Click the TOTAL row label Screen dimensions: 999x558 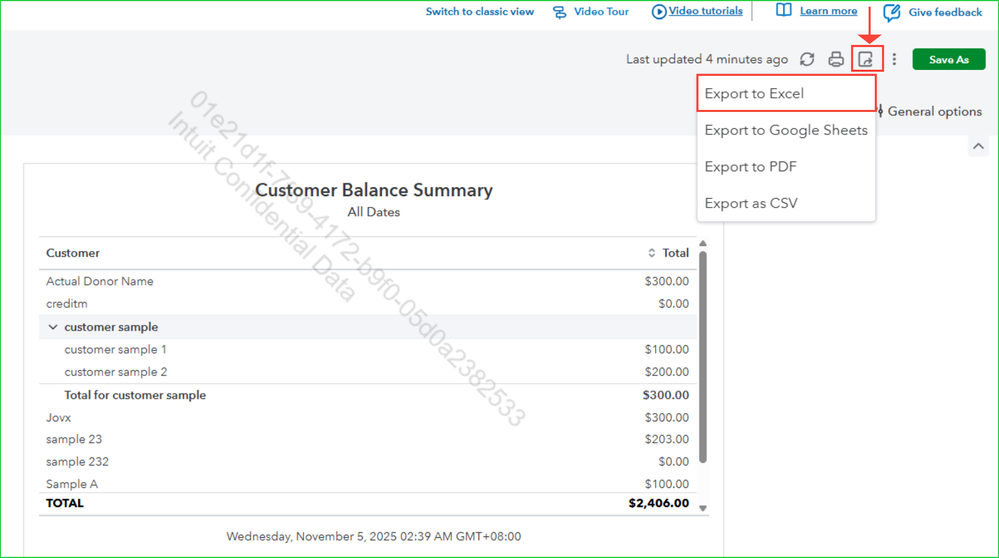pos(64,503)
